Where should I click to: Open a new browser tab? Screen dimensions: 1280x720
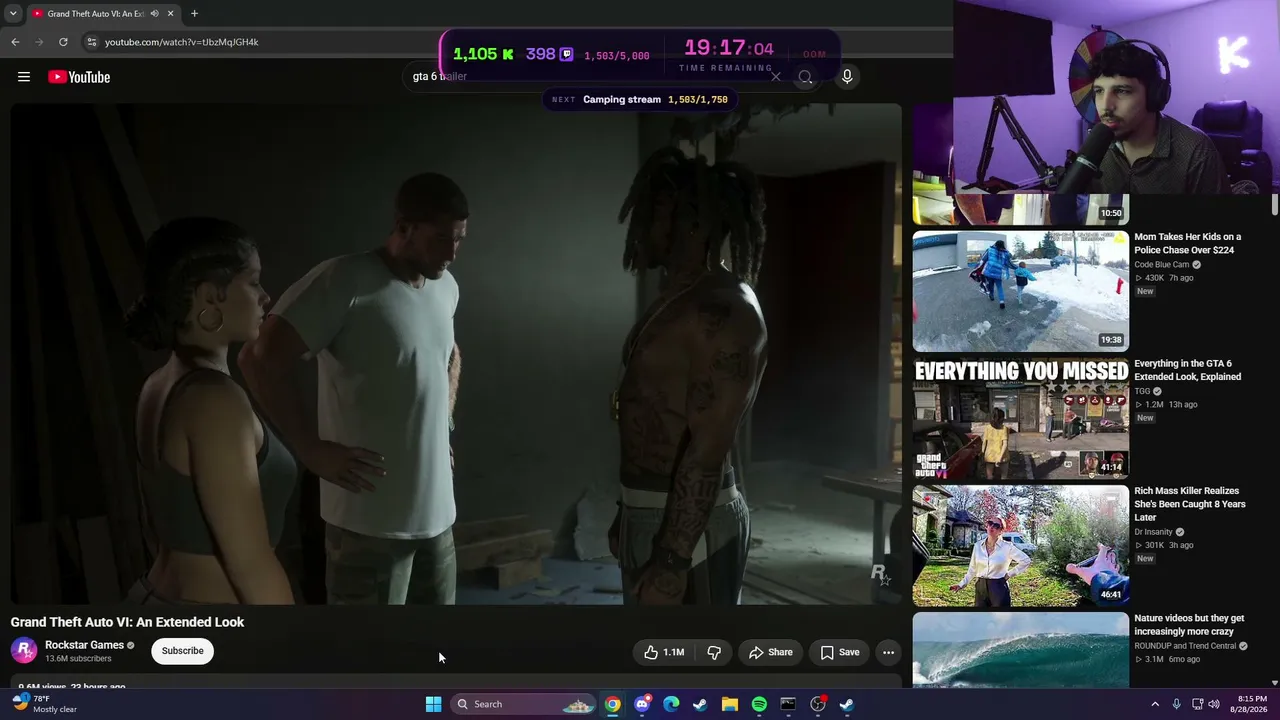(x=194, y=14)
